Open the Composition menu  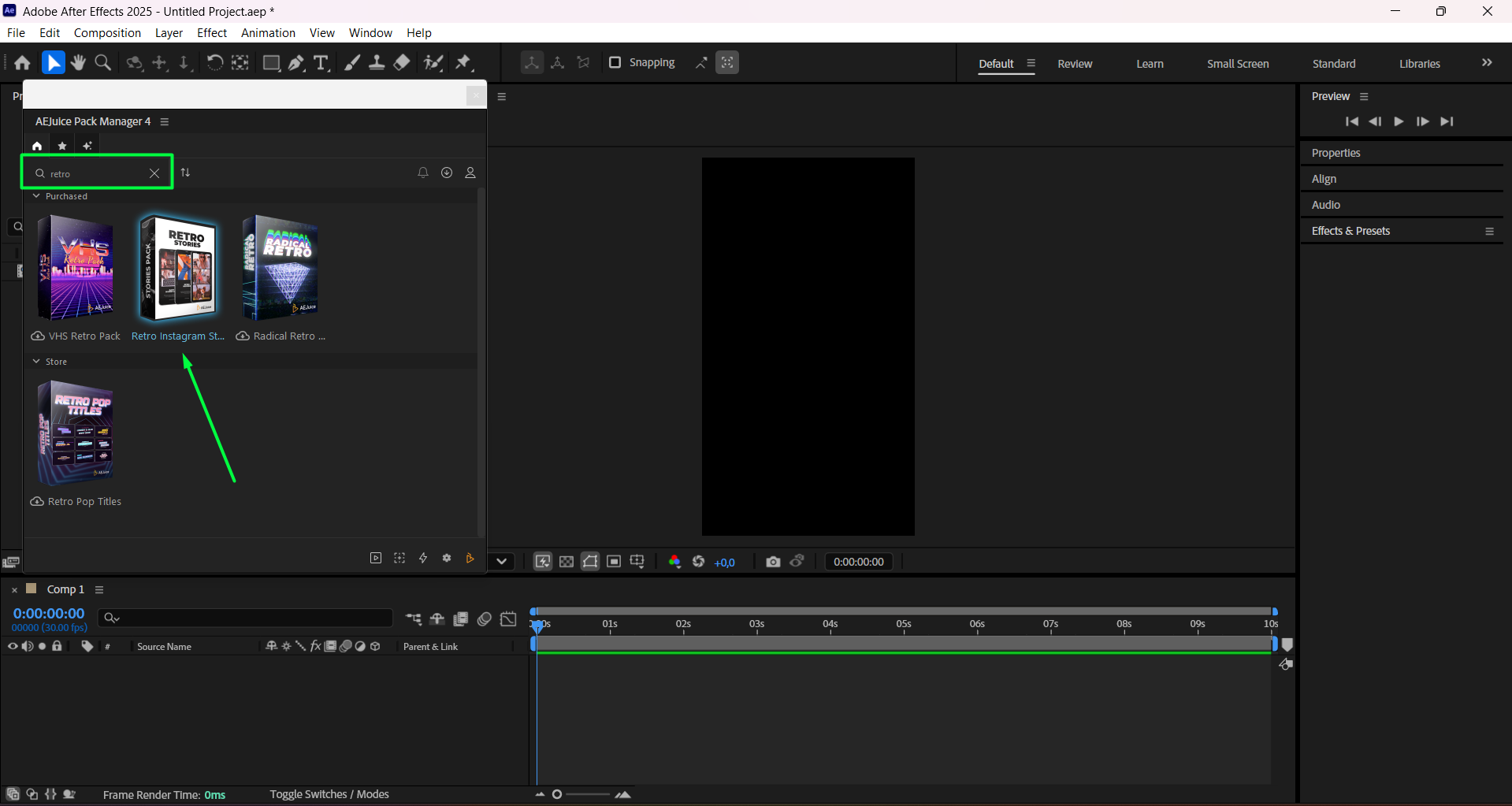coord(107,33)
